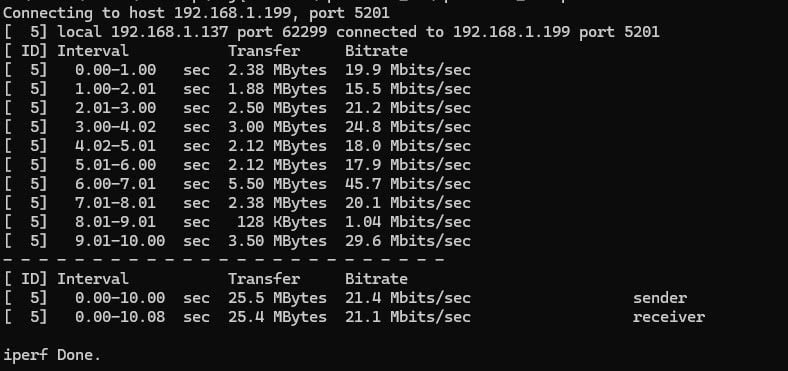Screen dimensions: 788x371
Task: Select the first 'Transfer' column header
Action: click(264, 51)
